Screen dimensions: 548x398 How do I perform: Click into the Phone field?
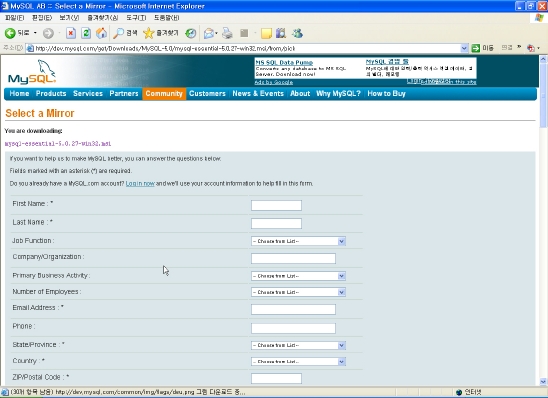pyautogui.click(x=294, y=328)
